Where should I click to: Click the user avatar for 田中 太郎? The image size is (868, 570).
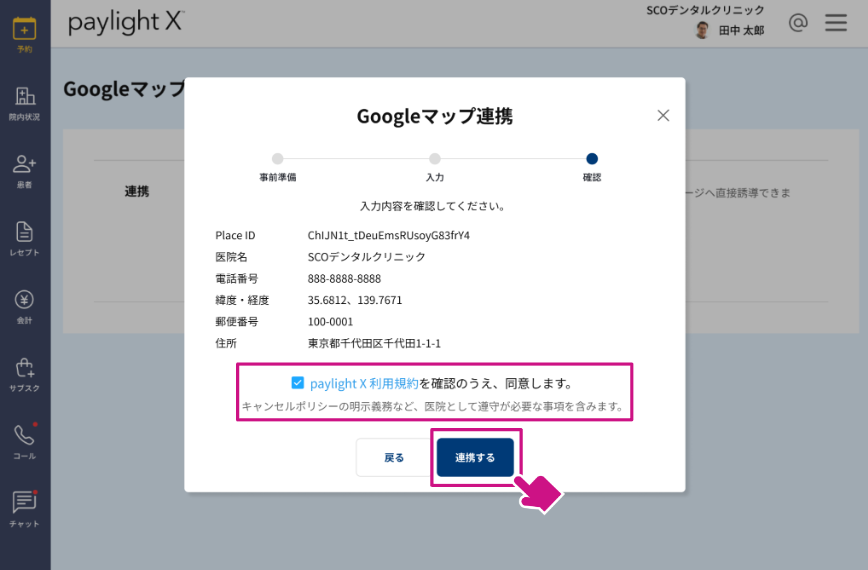tap(702, 30)
